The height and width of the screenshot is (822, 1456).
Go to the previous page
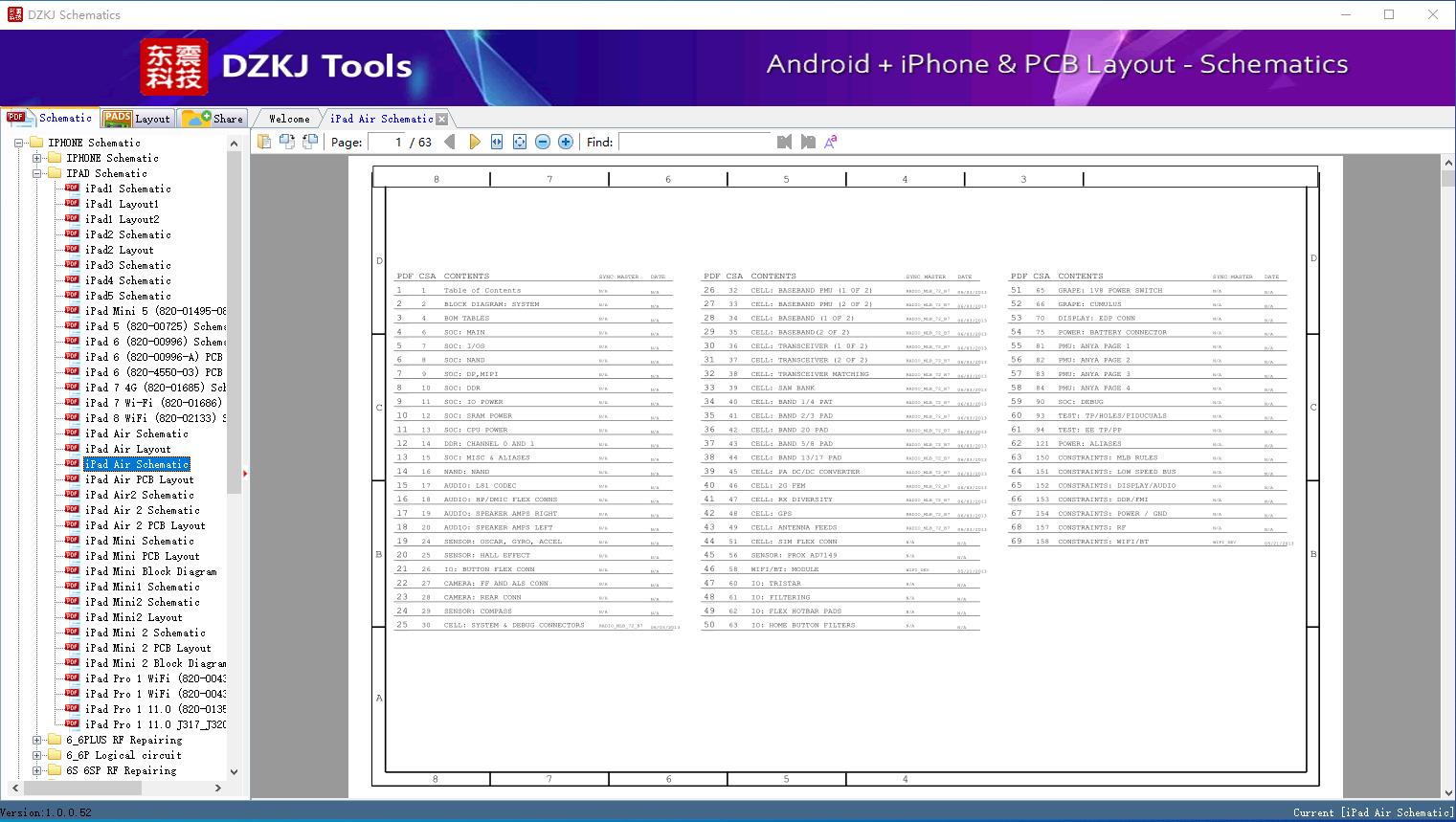(x=450, y=142)
